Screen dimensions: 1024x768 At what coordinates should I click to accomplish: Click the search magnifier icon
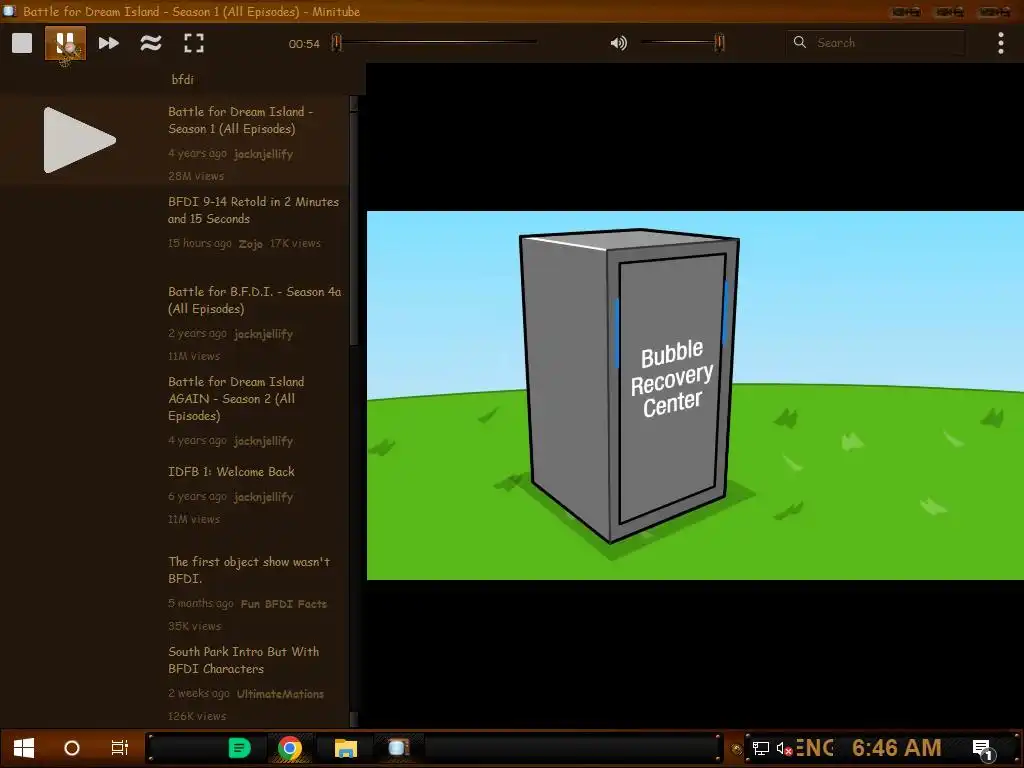click(x=799, y=42)
